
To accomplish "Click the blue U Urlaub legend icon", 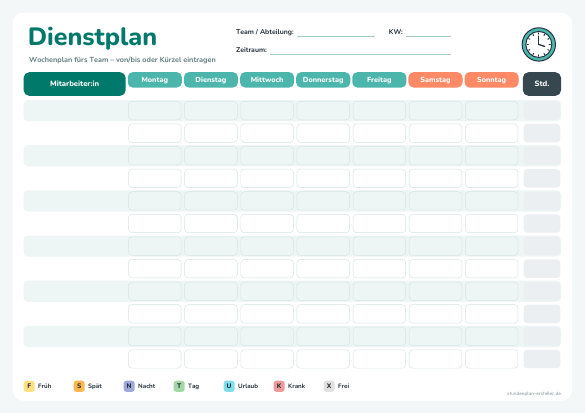I will 229,386.
